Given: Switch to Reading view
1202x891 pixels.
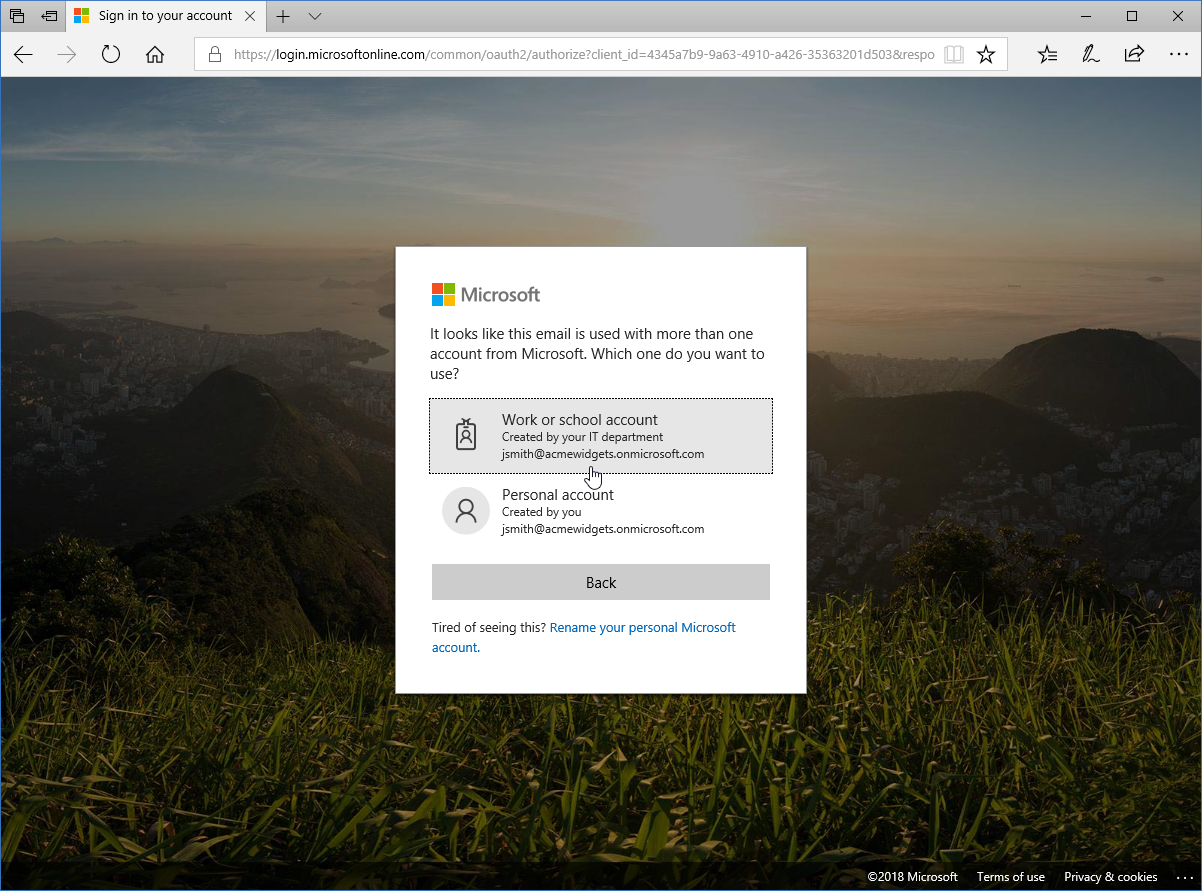Looking at the screenshot, I should pyautogui.click(x=954, y=54).
